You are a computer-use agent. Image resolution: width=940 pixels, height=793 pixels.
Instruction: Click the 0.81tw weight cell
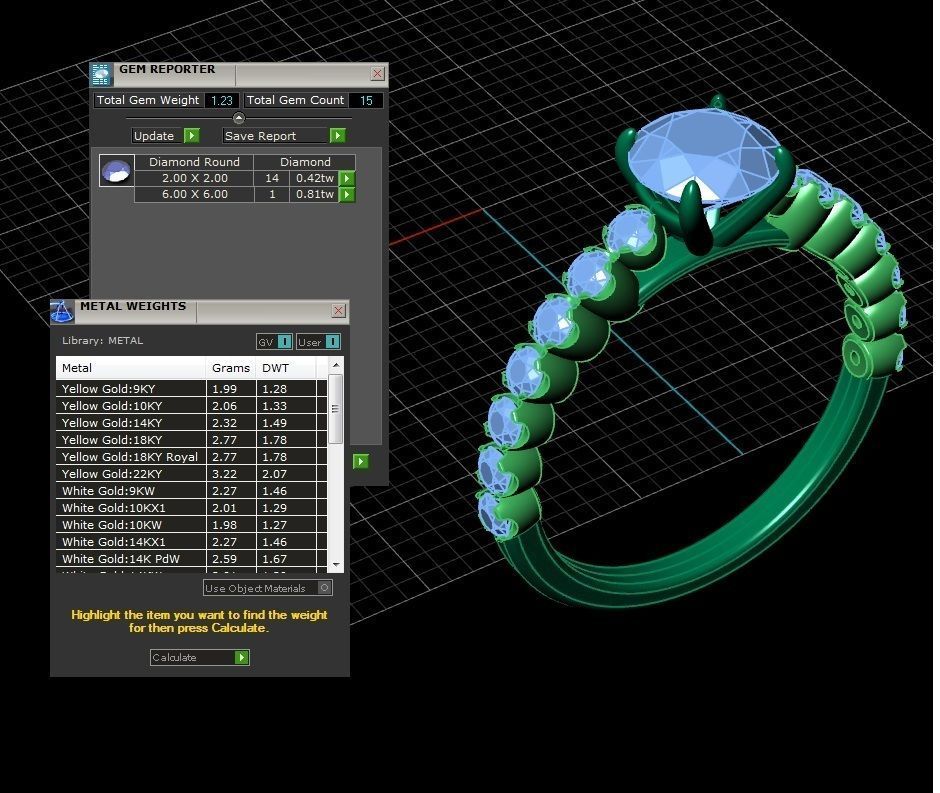(x=315, y=194)
